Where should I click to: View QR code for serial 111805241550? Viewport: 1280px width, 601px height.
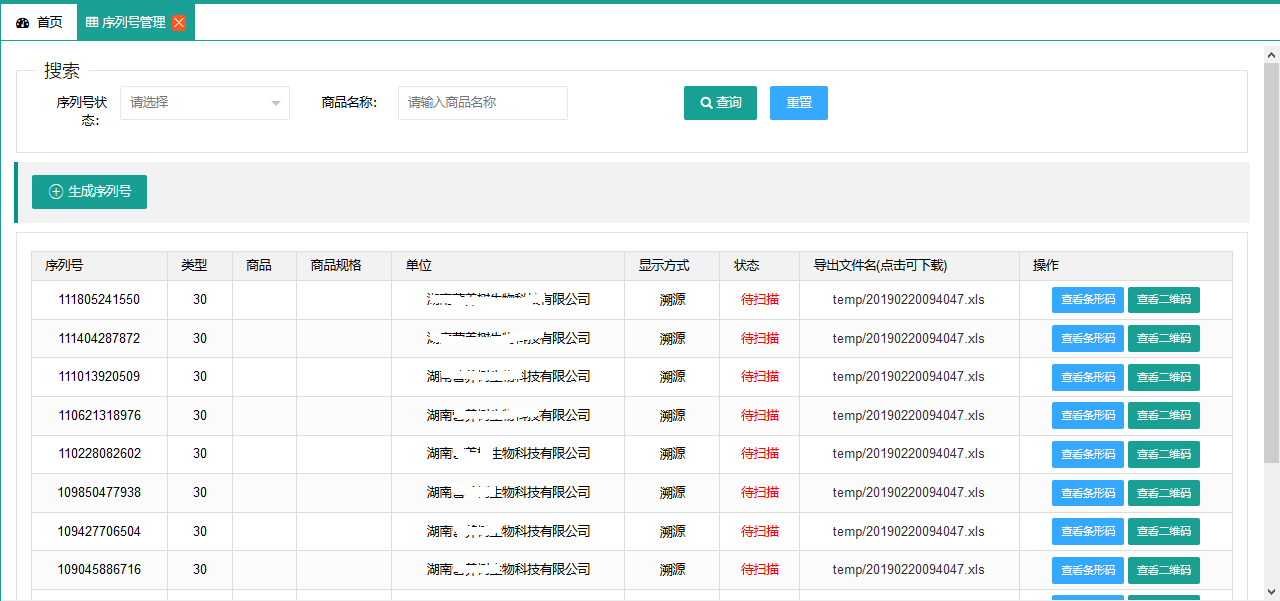click(x=1163, y=300)
